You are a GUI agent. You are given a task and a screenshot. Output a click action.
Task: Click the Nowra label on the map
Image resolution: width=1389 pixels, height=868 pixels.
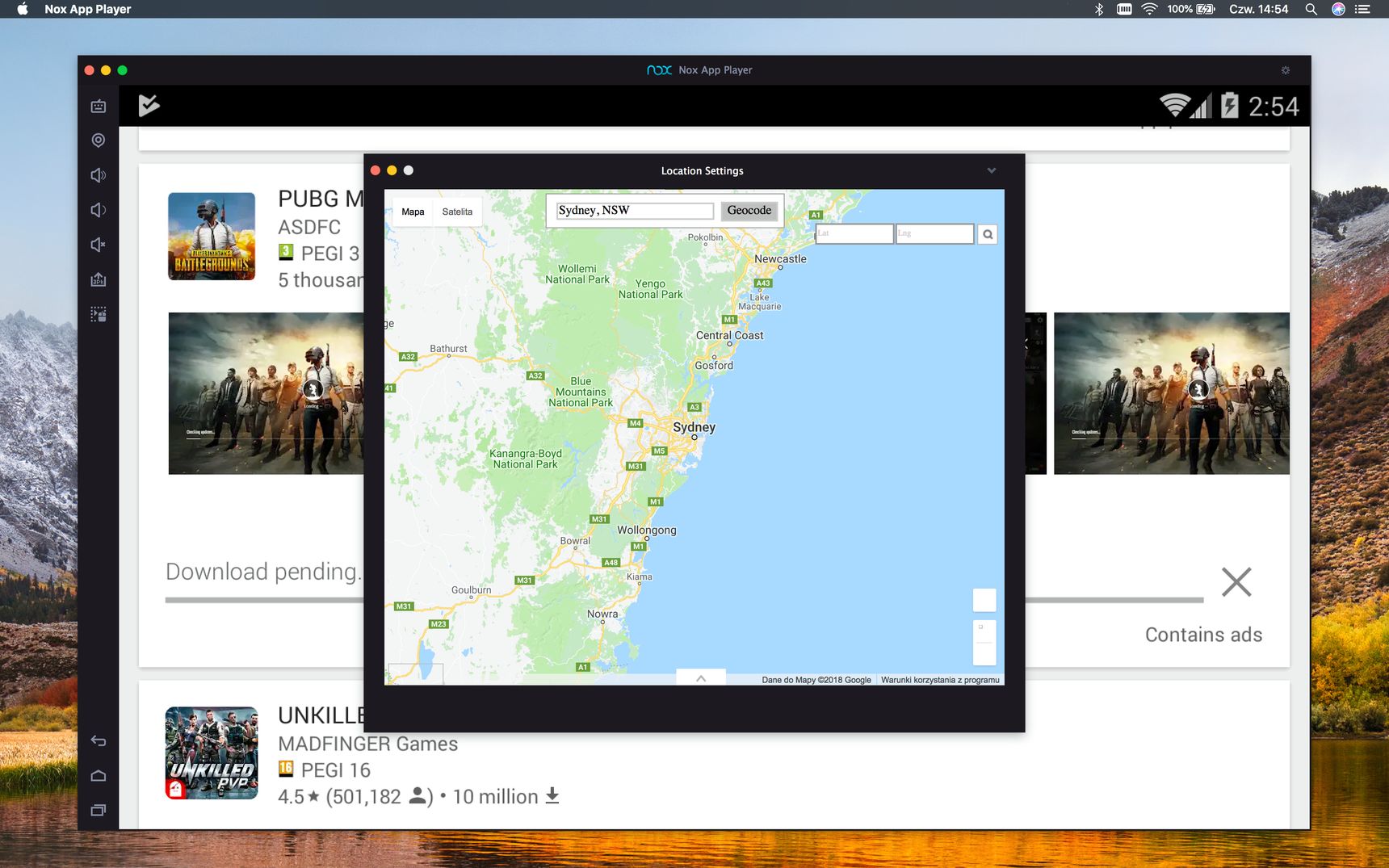click(602, 614)
